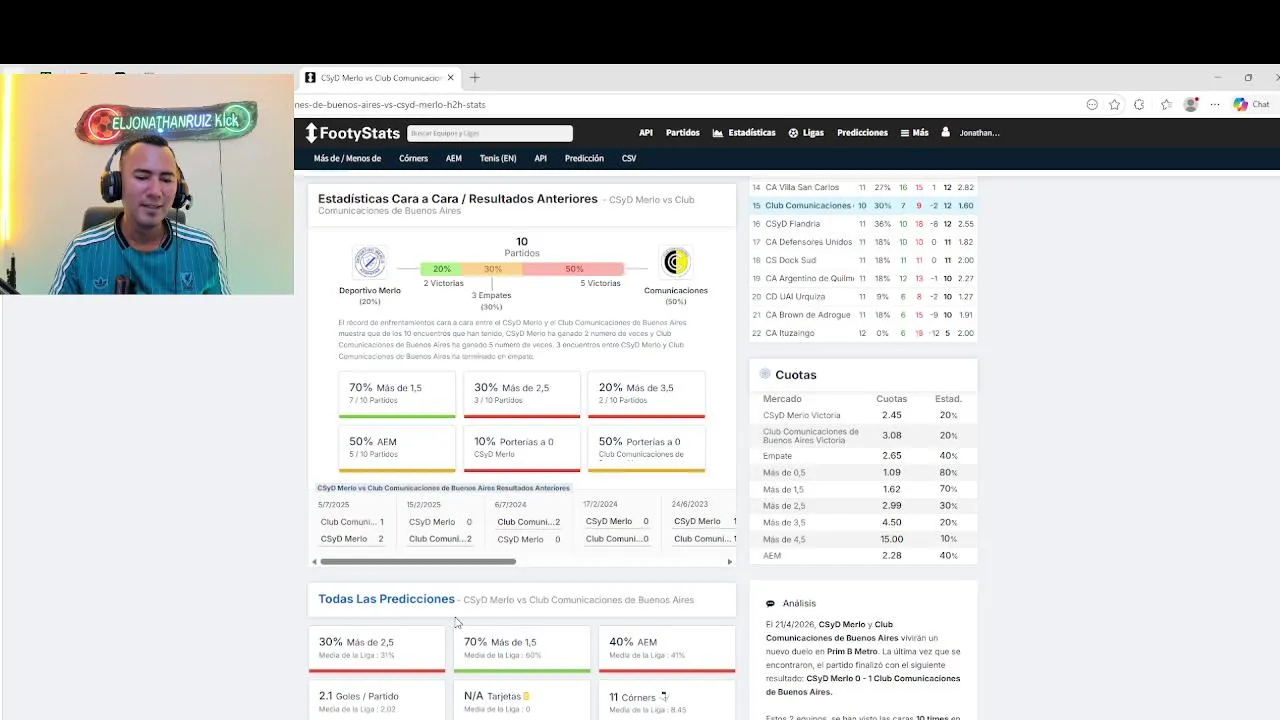Click the red 50% victories bar segment
Screen dimensions: 1280x720
[574, 269]
